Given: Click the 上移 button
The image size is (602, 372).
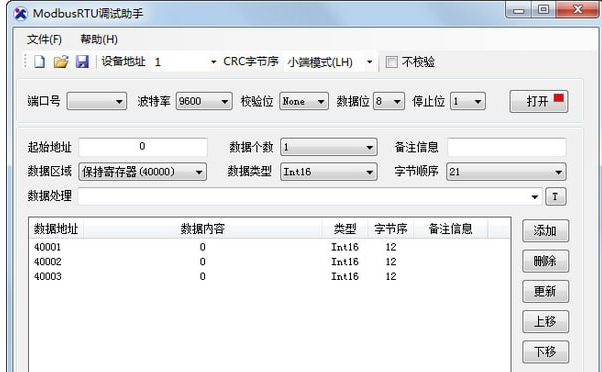Looking at the screenshot, I should point(545,321).
